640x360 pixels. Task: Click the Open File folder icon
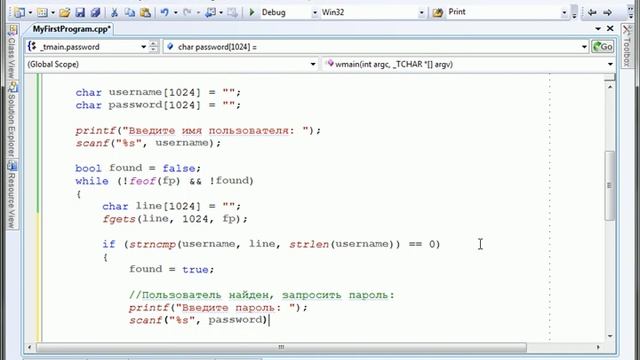64,13
